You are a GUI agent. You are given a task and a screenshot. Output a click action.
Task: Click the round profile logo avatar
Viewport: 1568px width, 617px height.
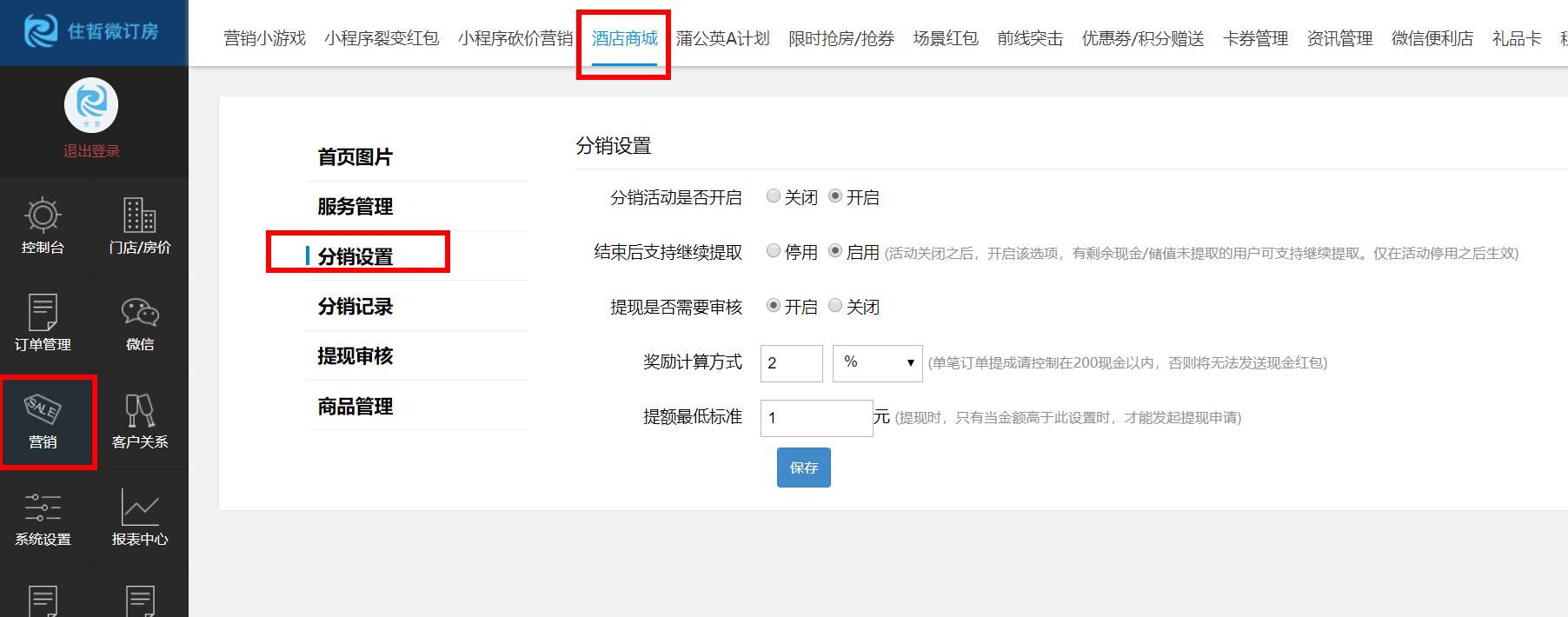coord(91,105)
